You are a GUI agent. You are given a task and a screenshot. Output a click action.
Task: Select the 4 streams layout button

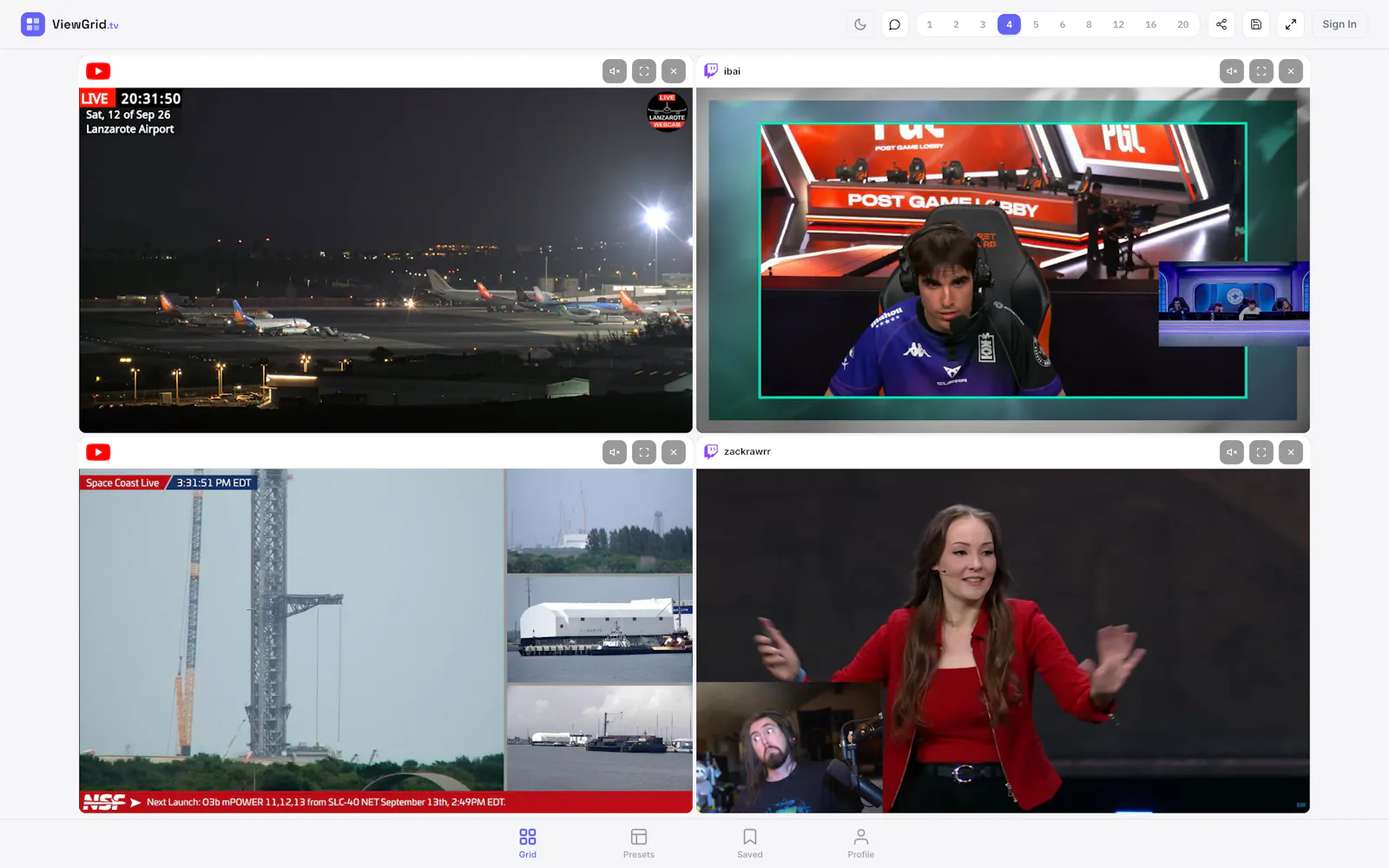tap(1009, 24)
